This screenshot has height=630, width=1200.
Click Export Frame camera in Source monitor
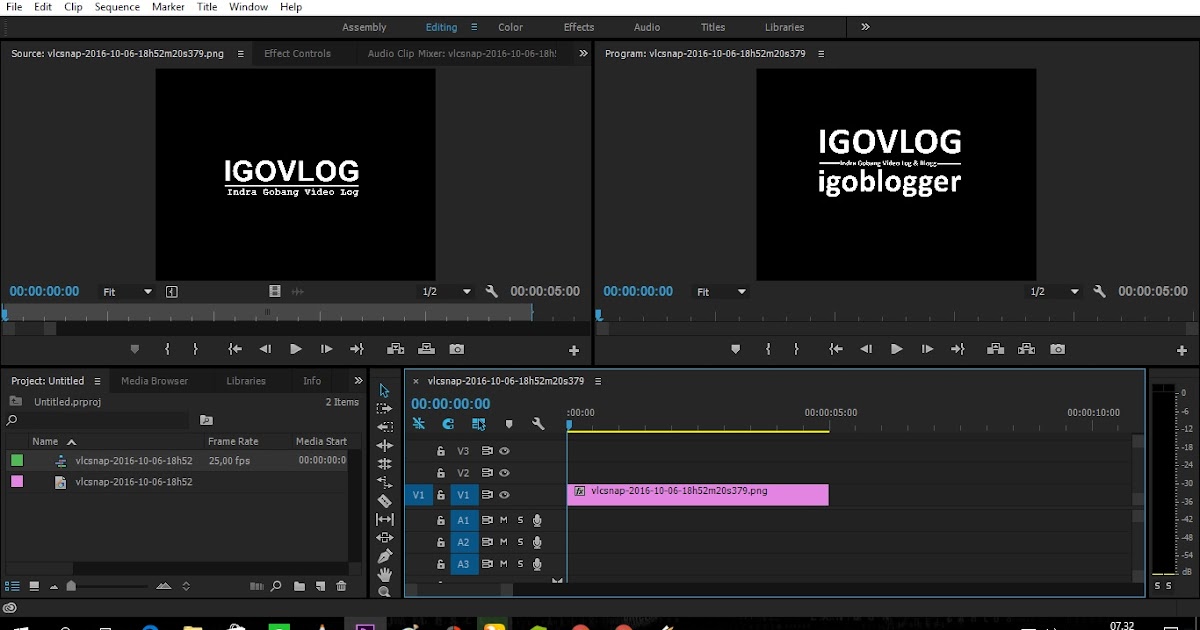click(457, 349)
